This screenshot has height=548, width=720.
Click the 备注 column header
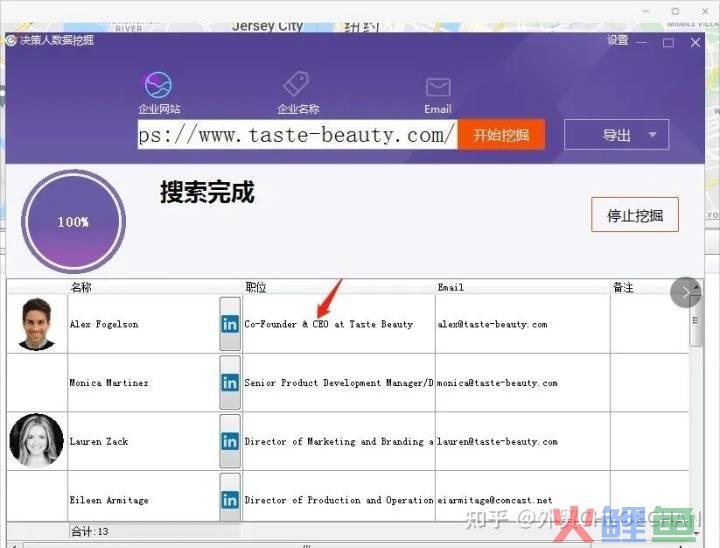(x=623, y=287)
